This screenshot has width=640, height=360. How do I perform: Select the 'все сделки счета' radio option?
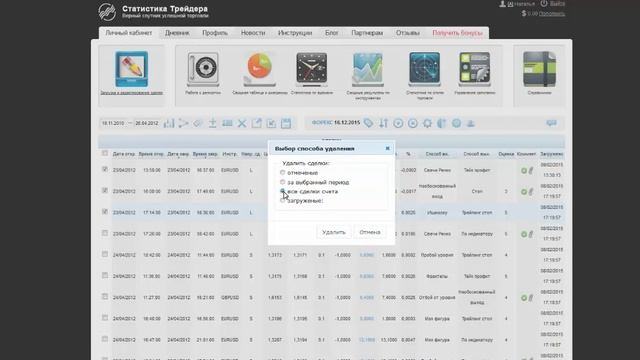[x=282, y=191]
